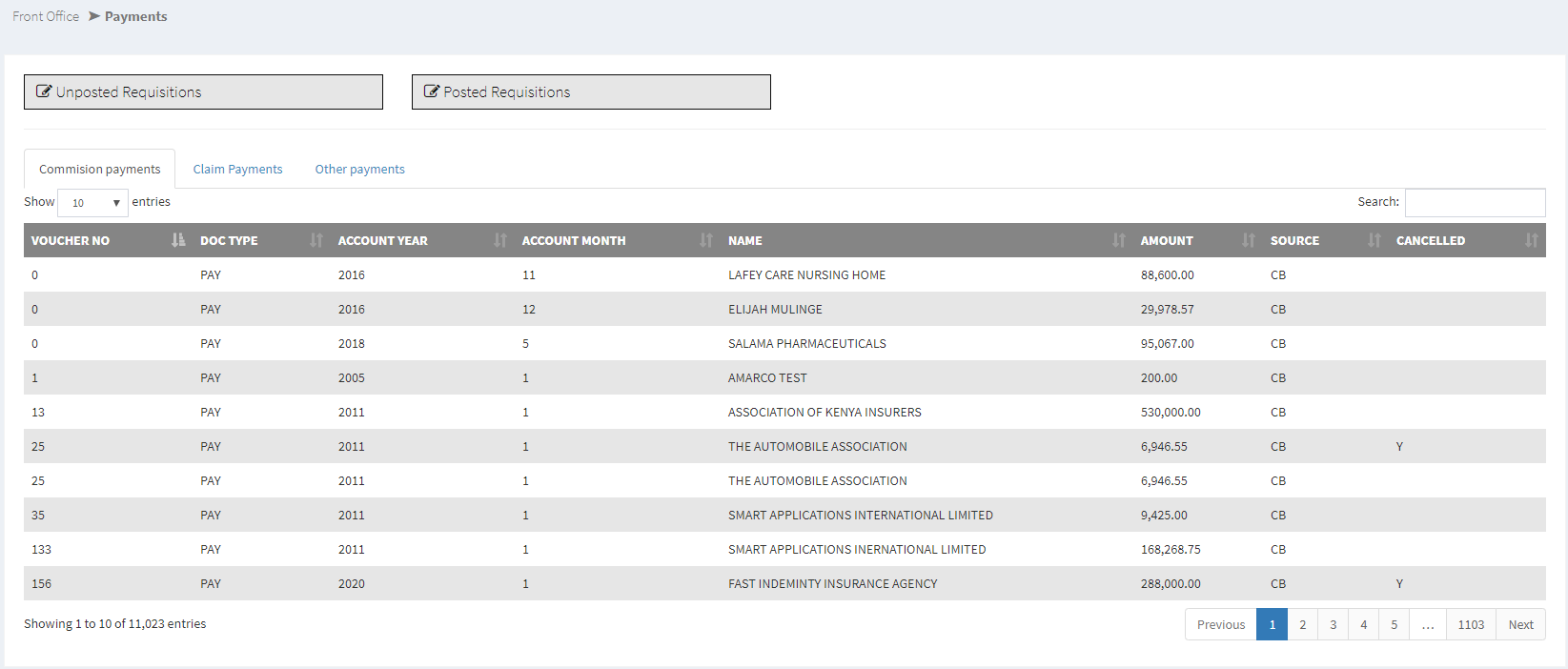The height and width of the screenshot is (669, 1568).
Task: Click into the Search input field
Action: click(1475, 203)
